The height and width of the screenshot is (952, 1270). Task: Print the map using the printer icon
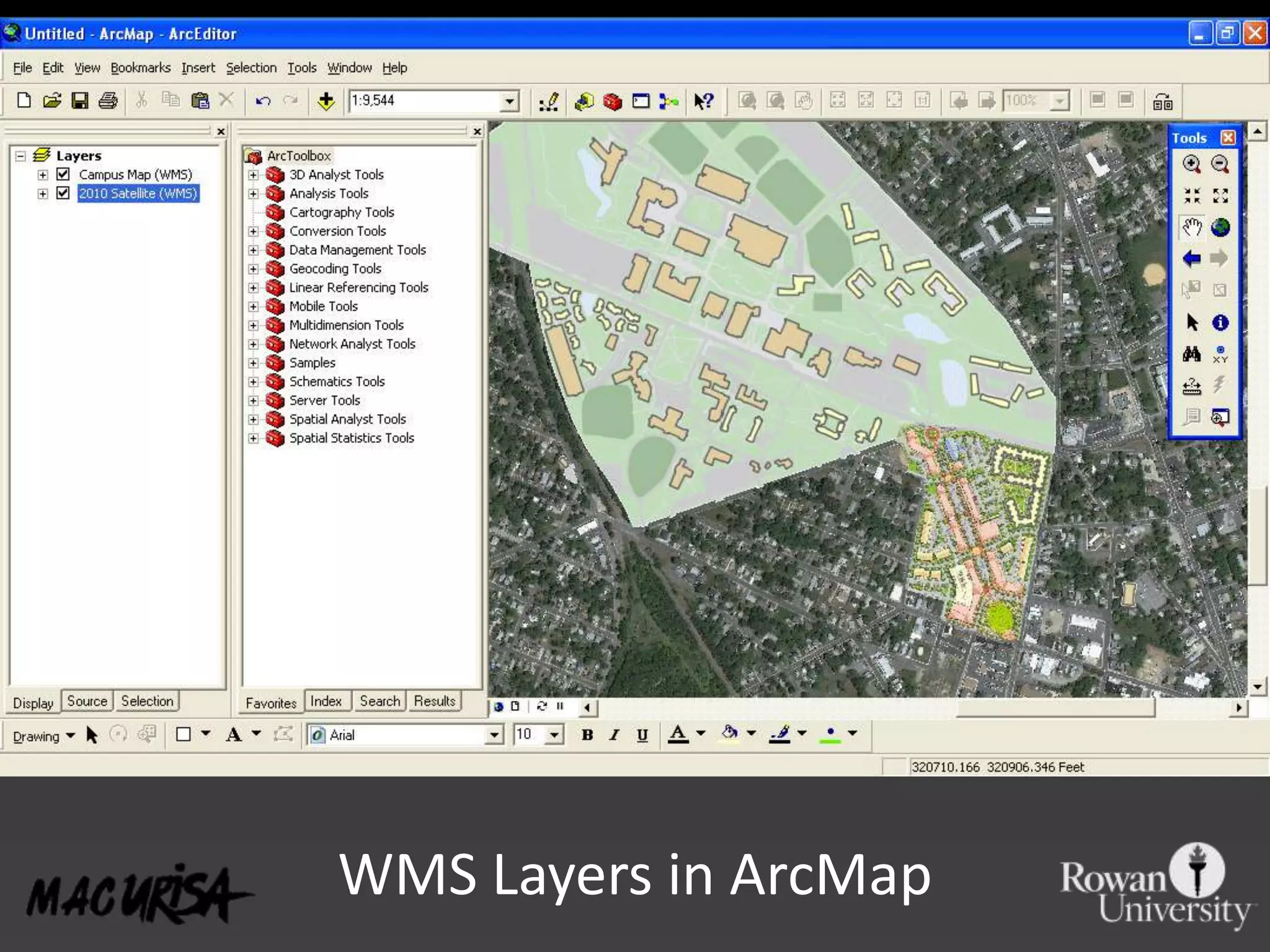pos(108,100)
